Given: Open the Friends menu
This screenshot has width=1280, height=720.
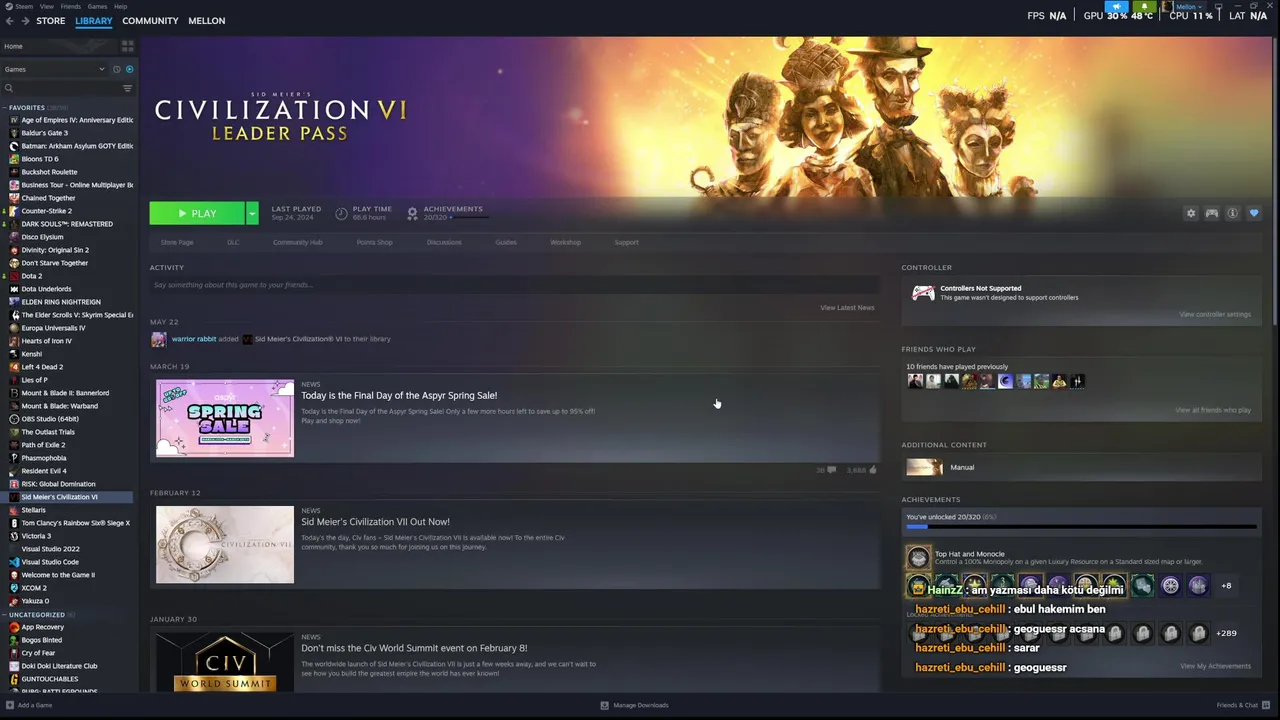Looking at the screenshot, I should tap(71, 6).
